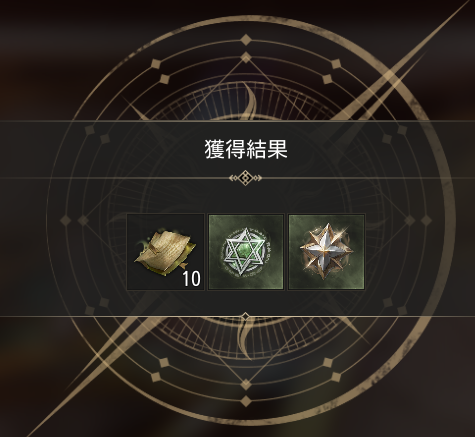Click the green hexagram emblem reward
Viewport: 475px width, 437px height.
[246, 252]
